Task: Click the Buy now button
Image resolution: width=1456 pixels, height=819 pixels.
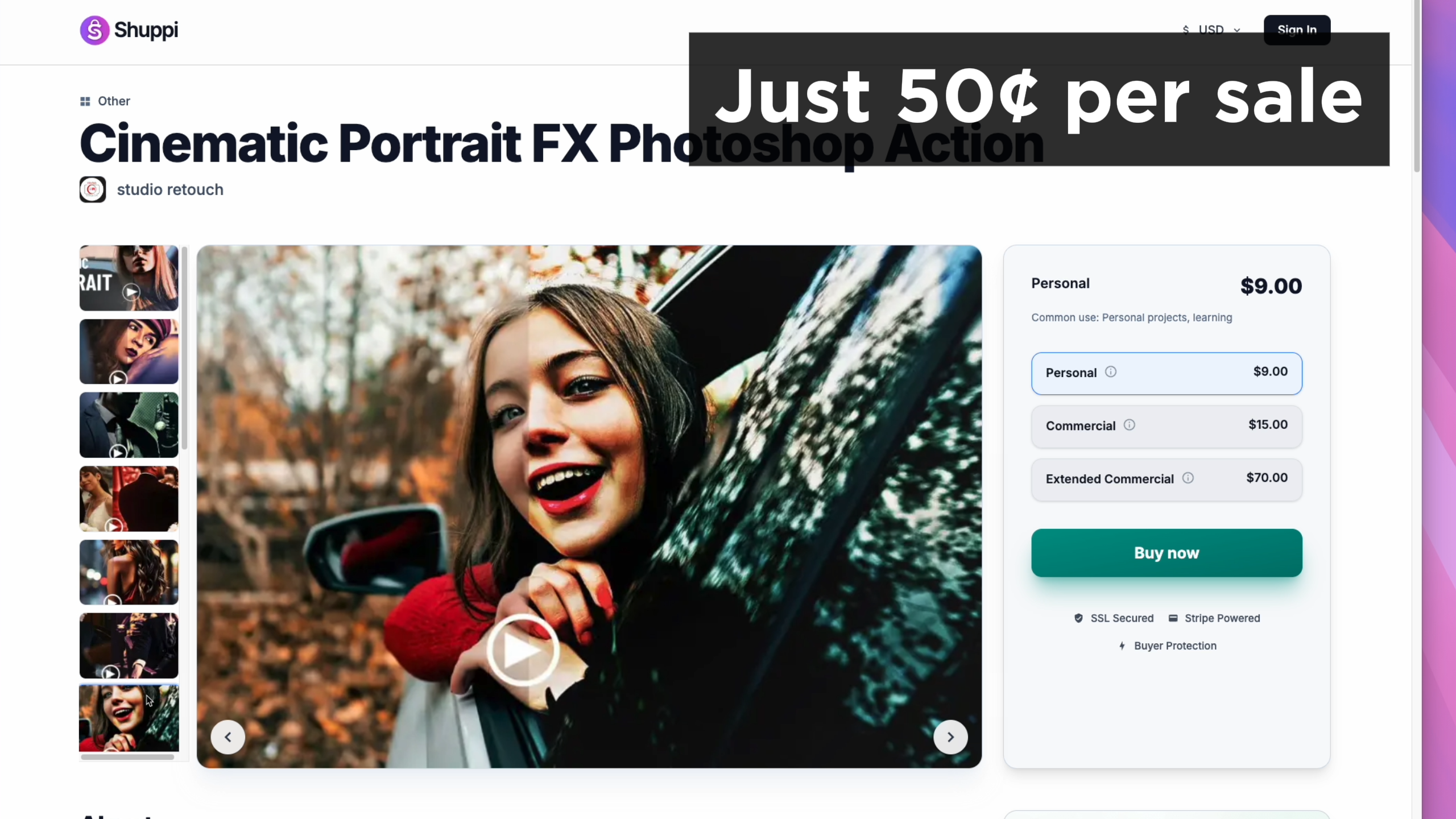Action: (x=1166, y=553)
